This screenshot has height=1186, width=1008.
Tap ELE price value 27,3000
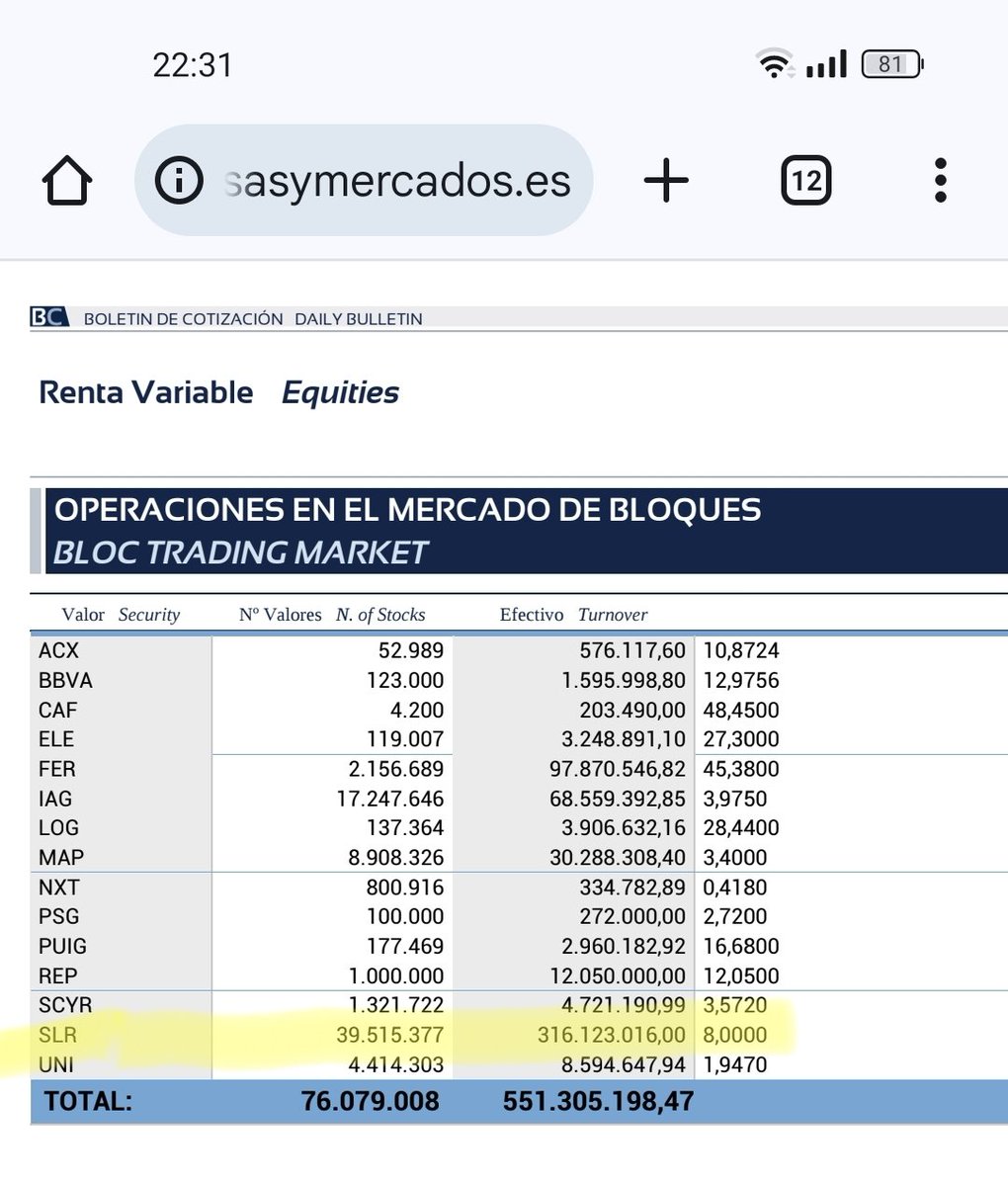click(x=741, y=739)
